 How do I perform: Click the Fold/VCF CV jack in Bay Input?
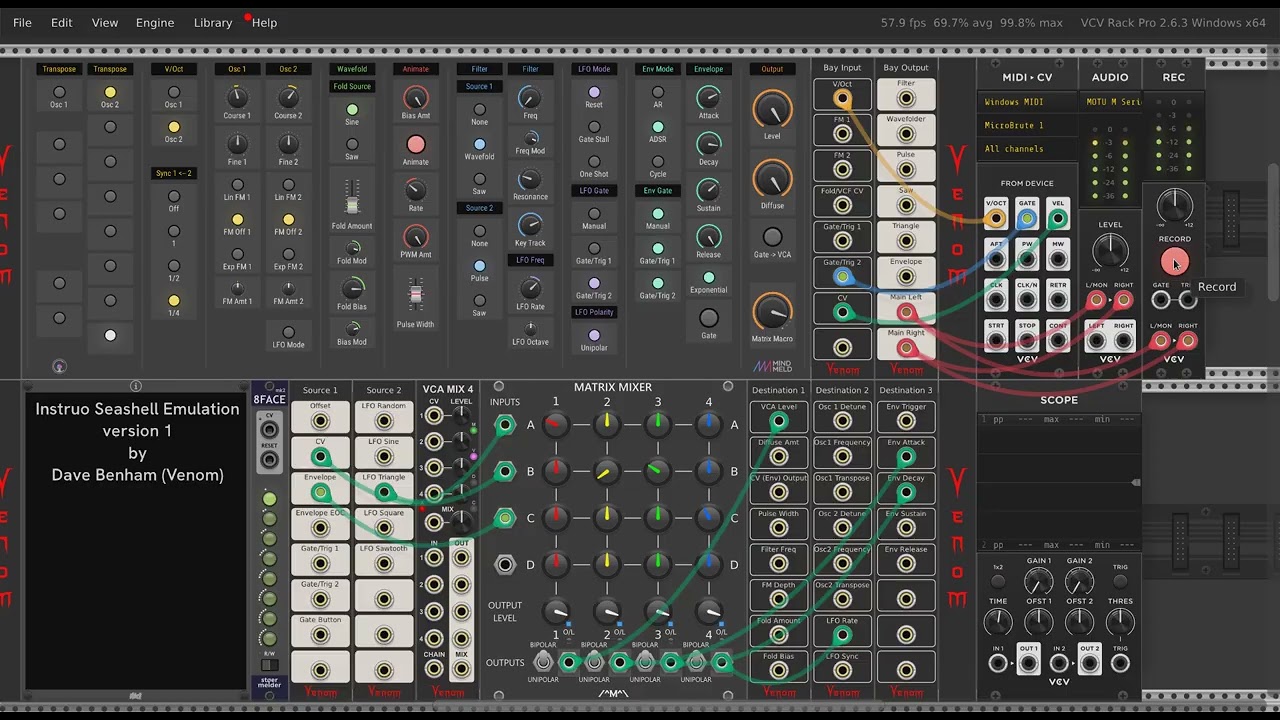click(842, 205)
